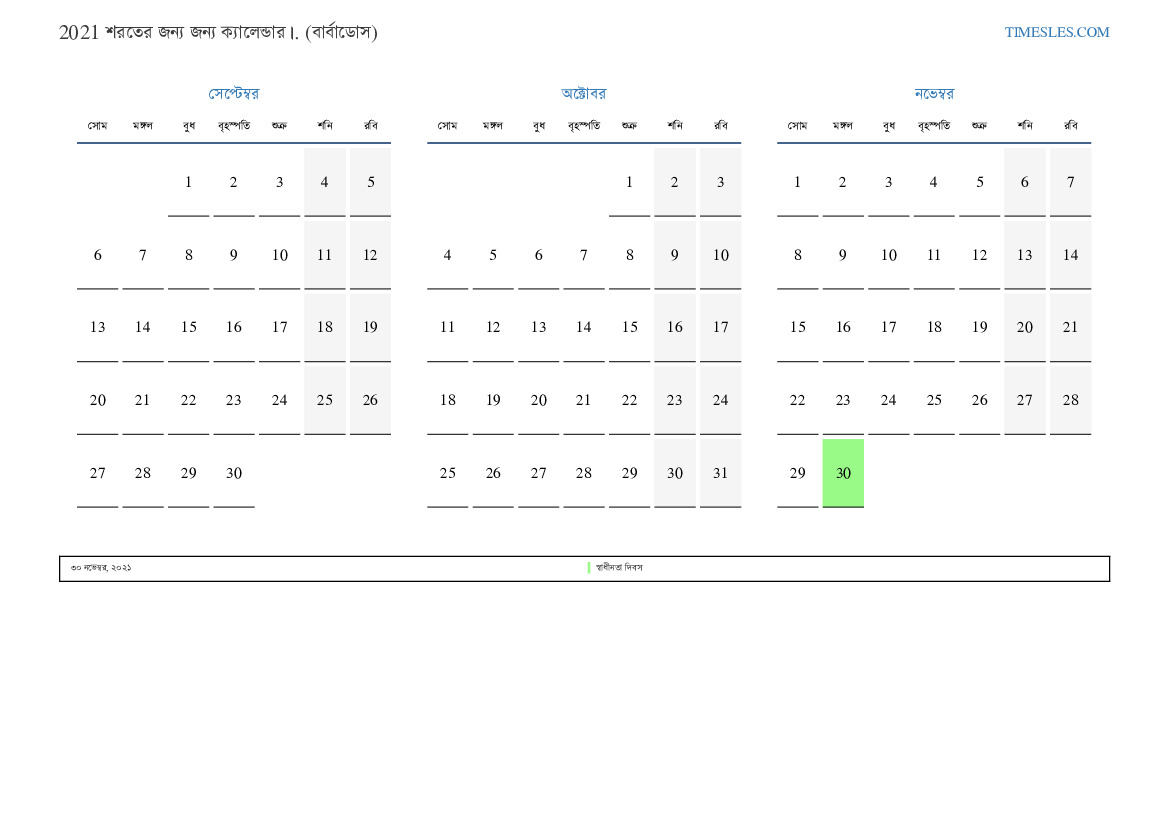Click November 29 date cell

(x=797, y=473)
